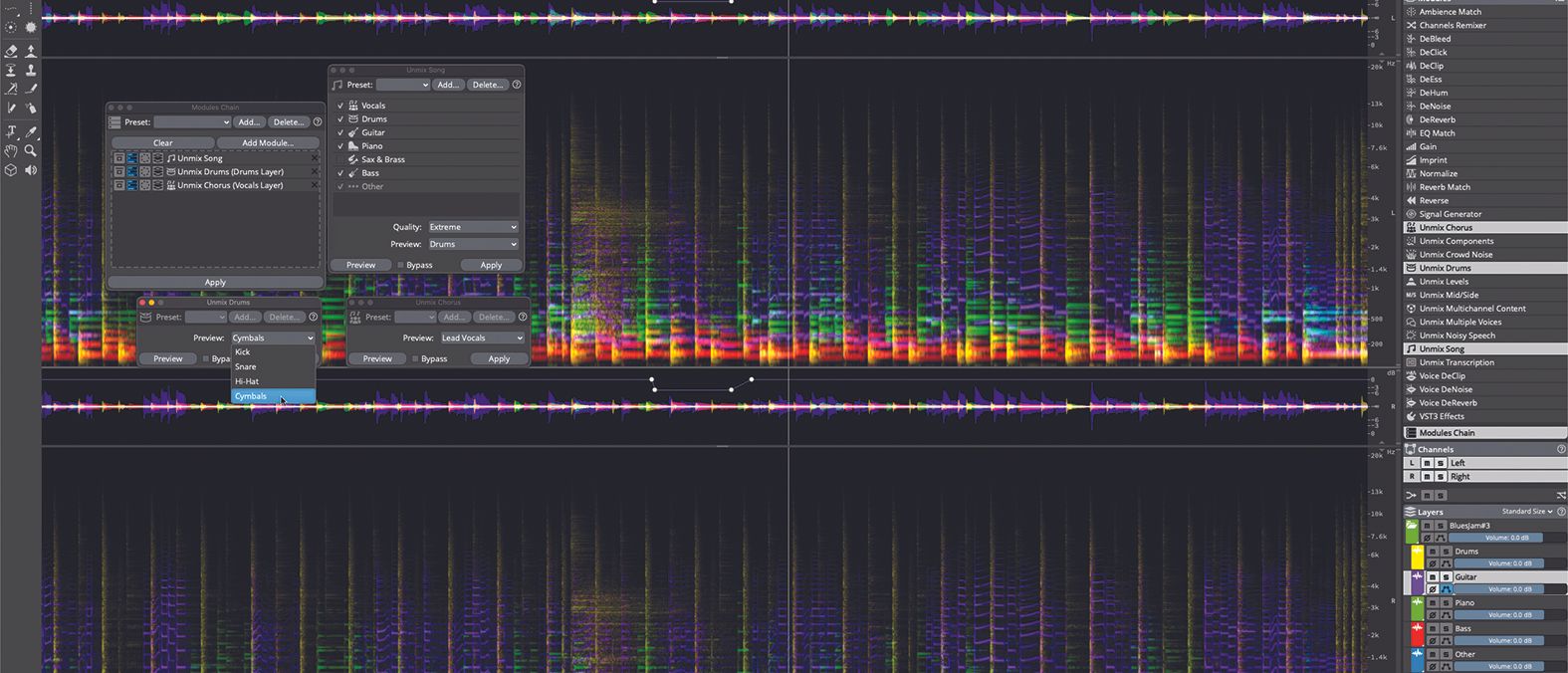Open Voice DeNoise module
This screenshot has width=1568, height=673.
point(1485,389)
